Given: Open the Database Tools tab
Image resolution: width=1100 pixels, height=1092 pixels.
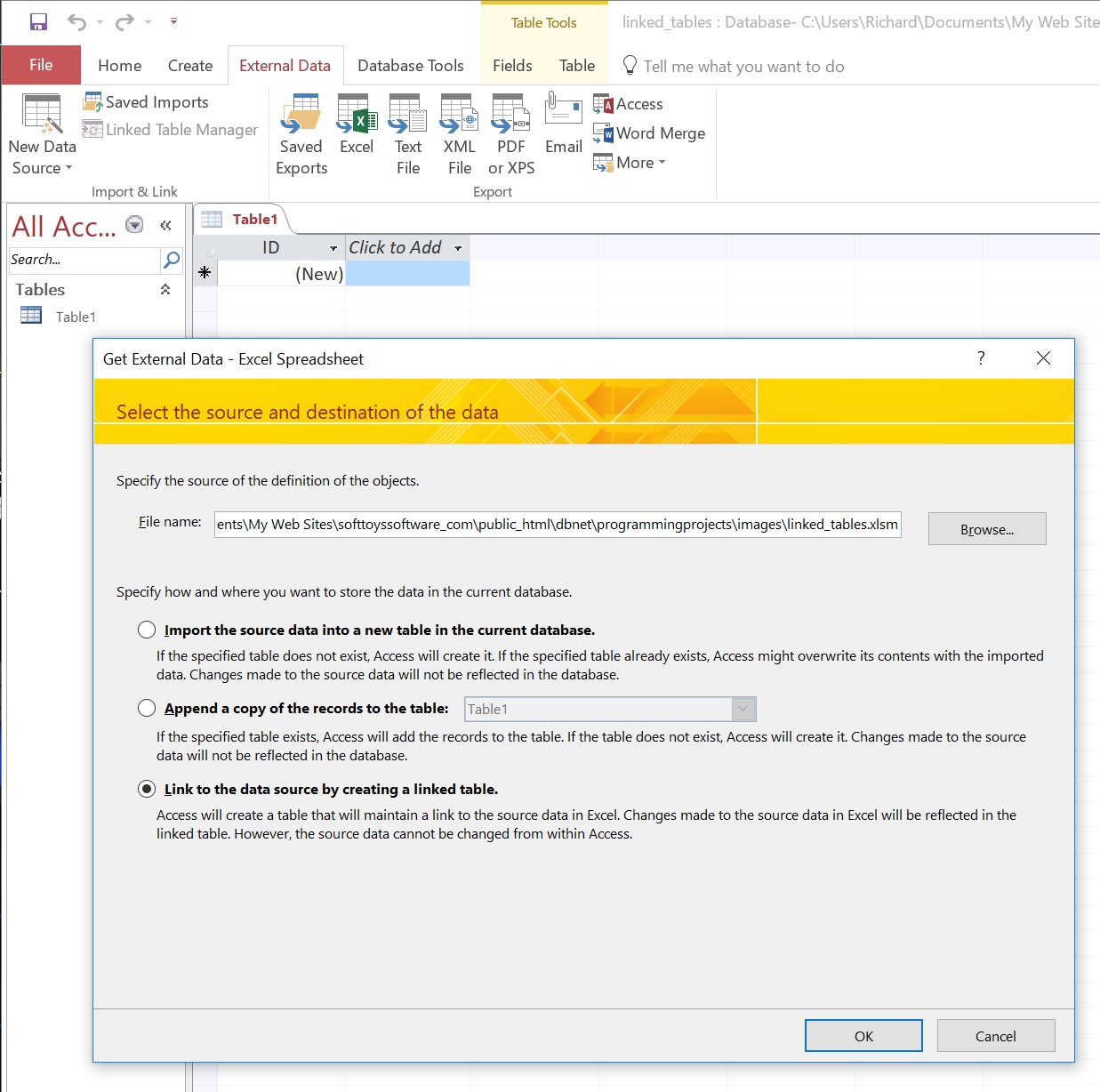Looking at the screenshot, I should point(411,66).
